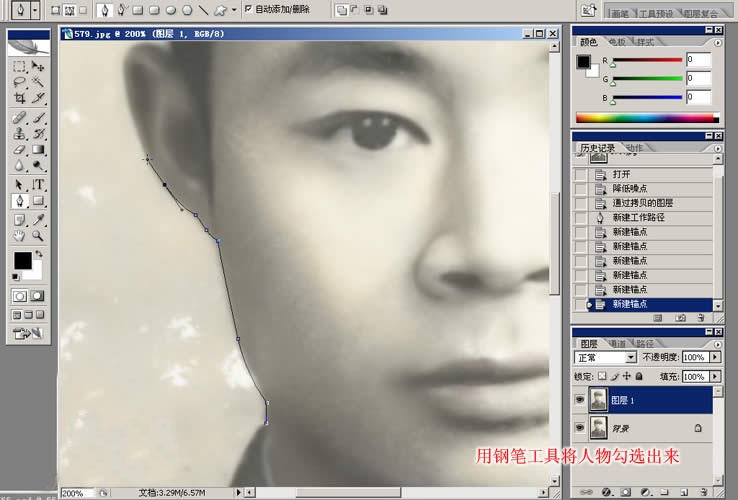Image resolution: width=738 pixels, height=500 pixels.
Task: Select the Rectangular Marquee tool
Action: [x=19, y=65]
